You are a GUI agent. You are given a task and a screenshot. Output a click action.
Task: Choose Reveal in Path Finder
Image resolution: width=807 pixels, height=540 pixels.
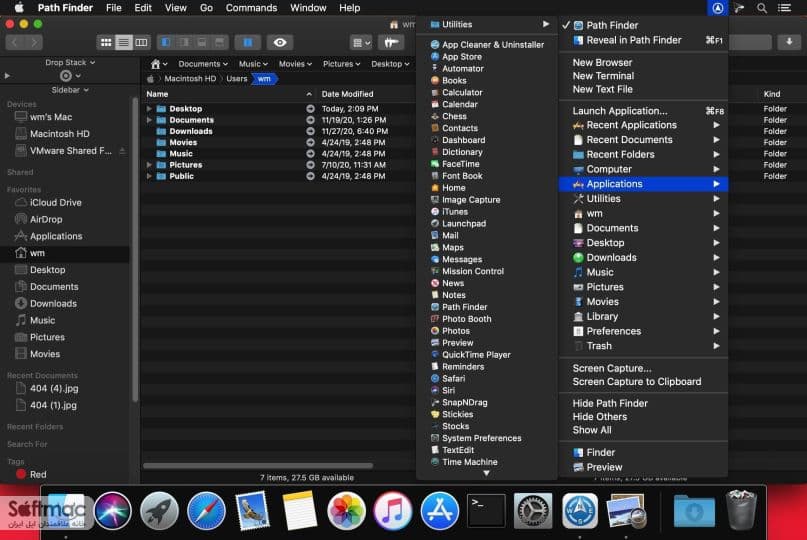coord(643,40)
